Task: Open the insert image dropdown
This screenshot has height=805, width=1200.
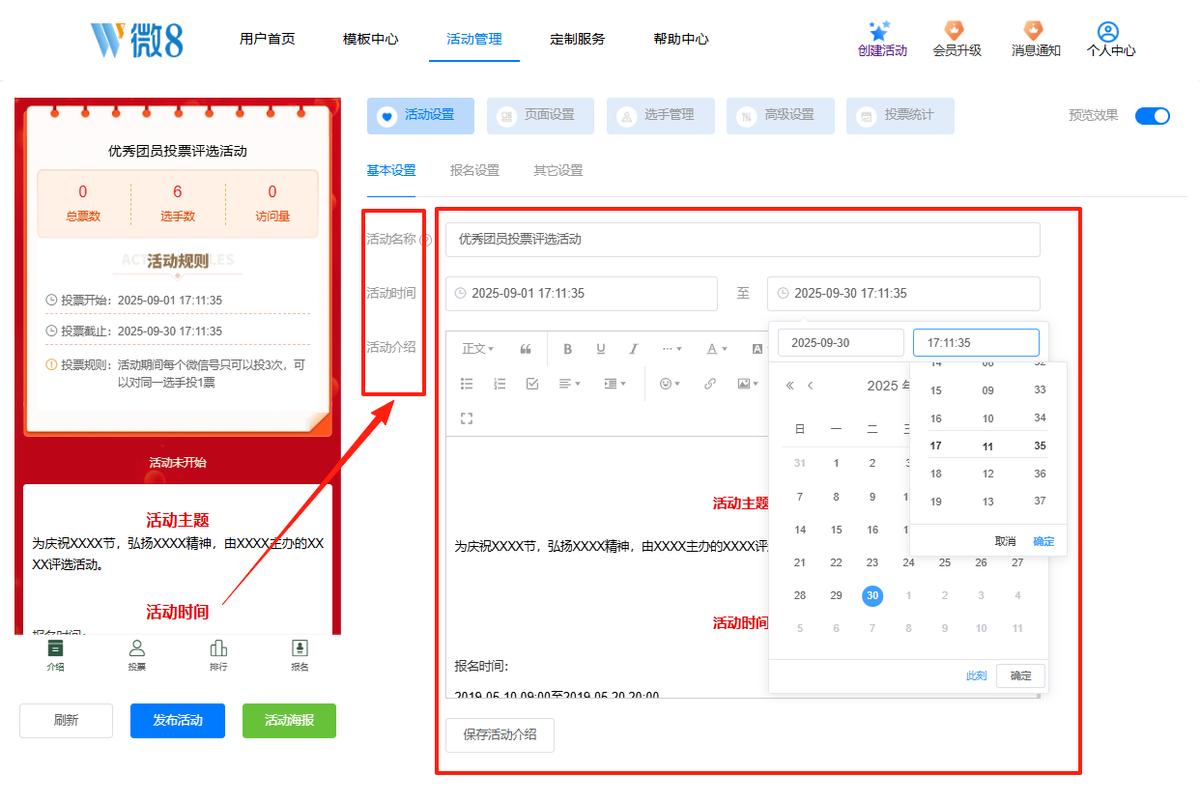Action: (x=747, y=384)
